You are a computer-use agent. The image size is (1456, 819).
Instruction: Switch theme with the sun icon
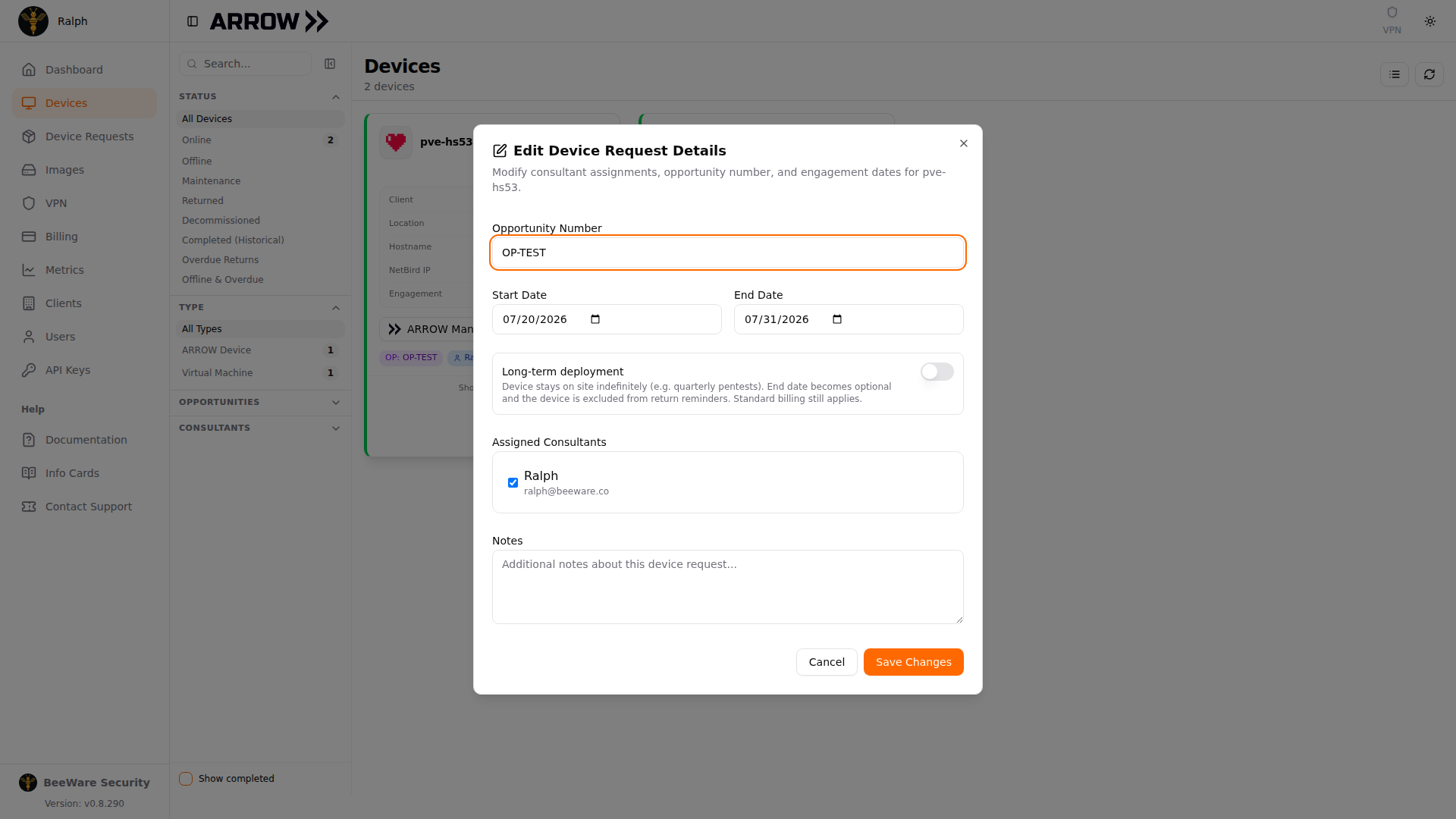click(1430, 21)
